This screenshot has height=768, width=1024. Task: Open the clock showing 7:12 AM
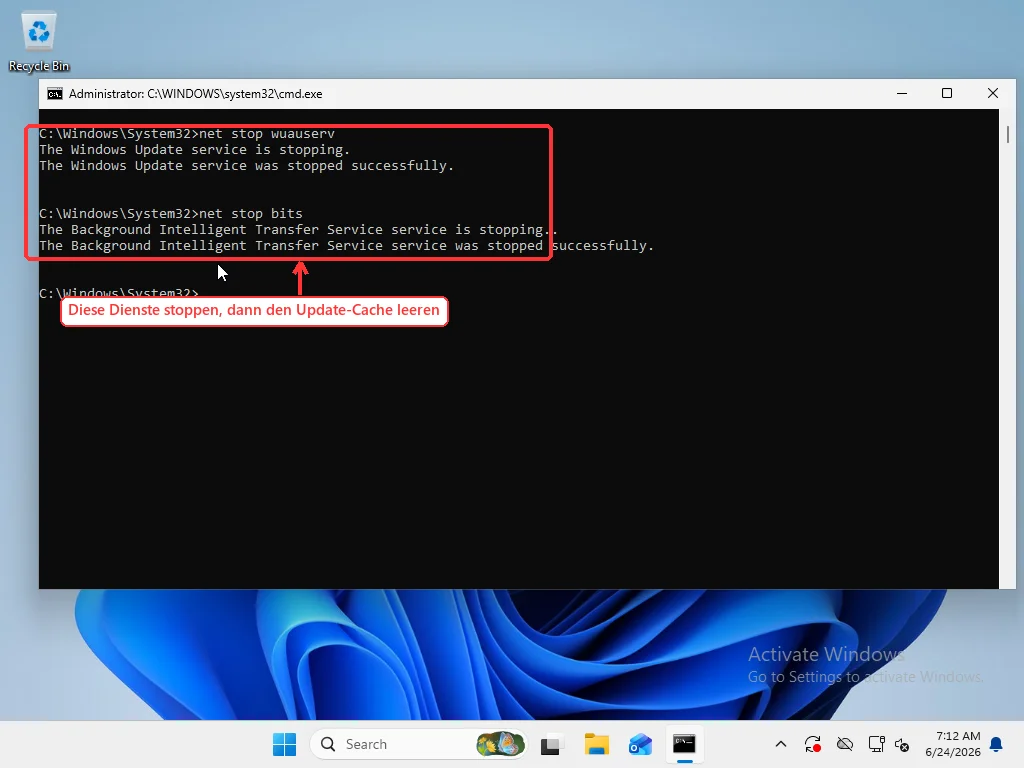pyautogui.click(x=953, y=744)
